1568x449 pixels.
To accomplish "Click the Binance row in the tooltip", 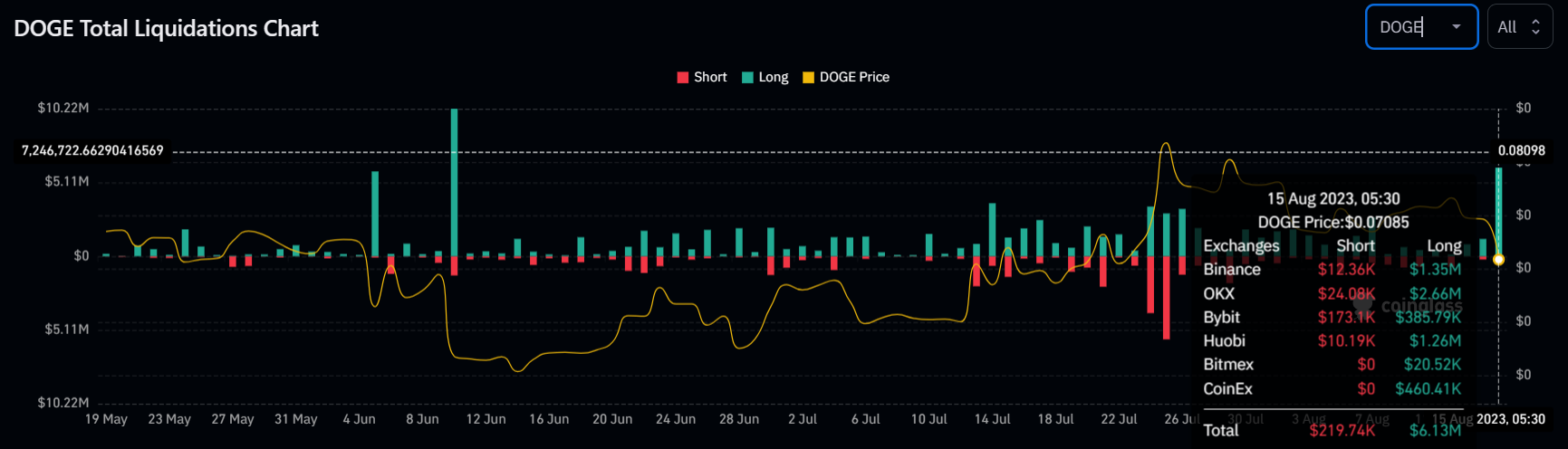I will [x=1332, y=269].
